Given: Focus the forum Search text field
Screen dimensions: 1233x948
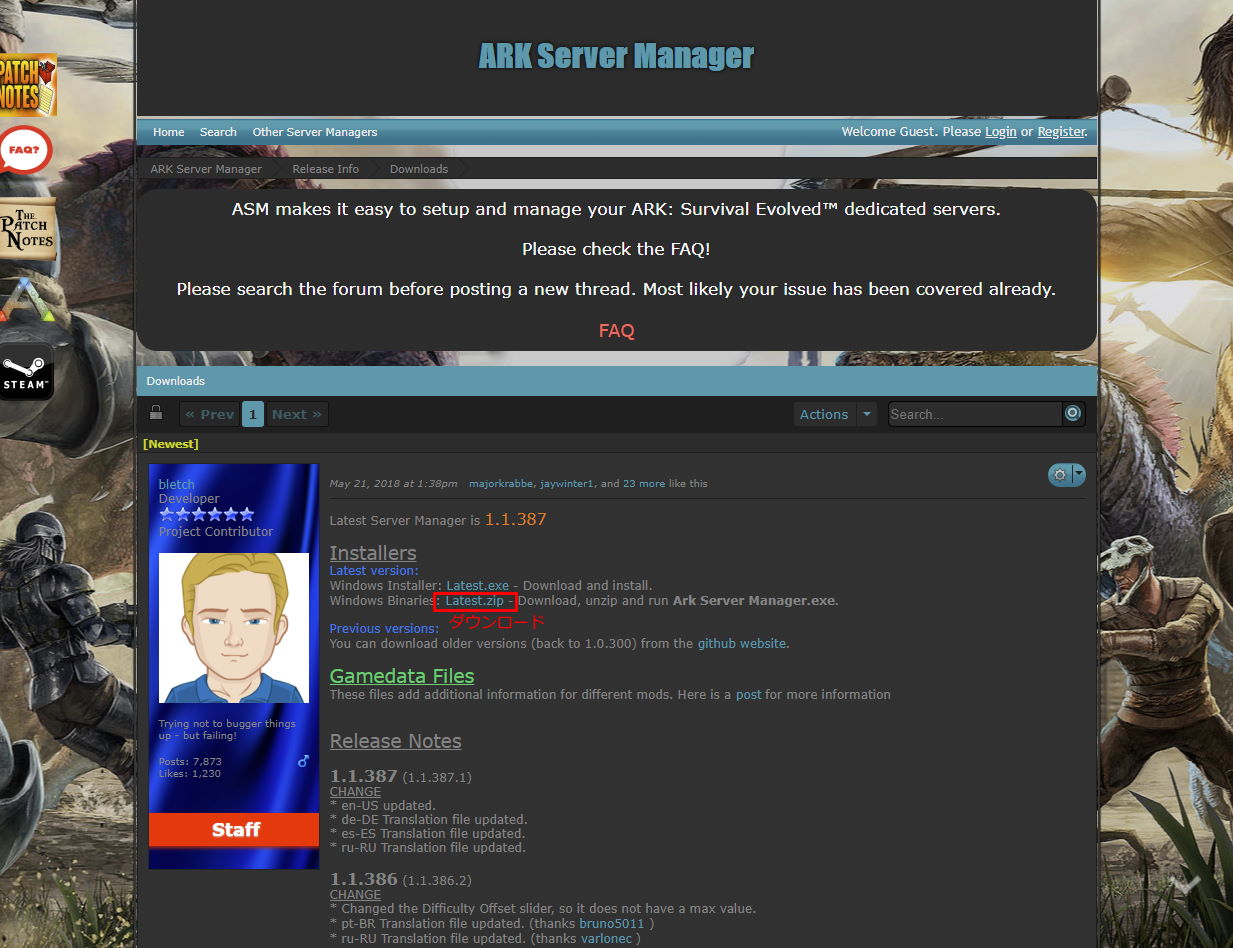Looking at the screenshot, I should (974, 414).
